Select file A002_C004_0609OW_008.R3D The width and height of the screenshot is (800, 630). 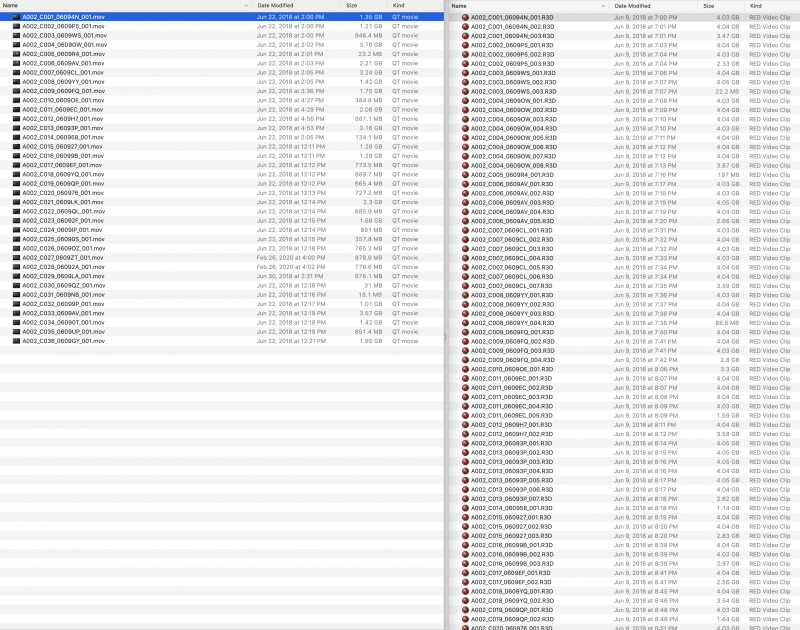click(x=513, y=165)
